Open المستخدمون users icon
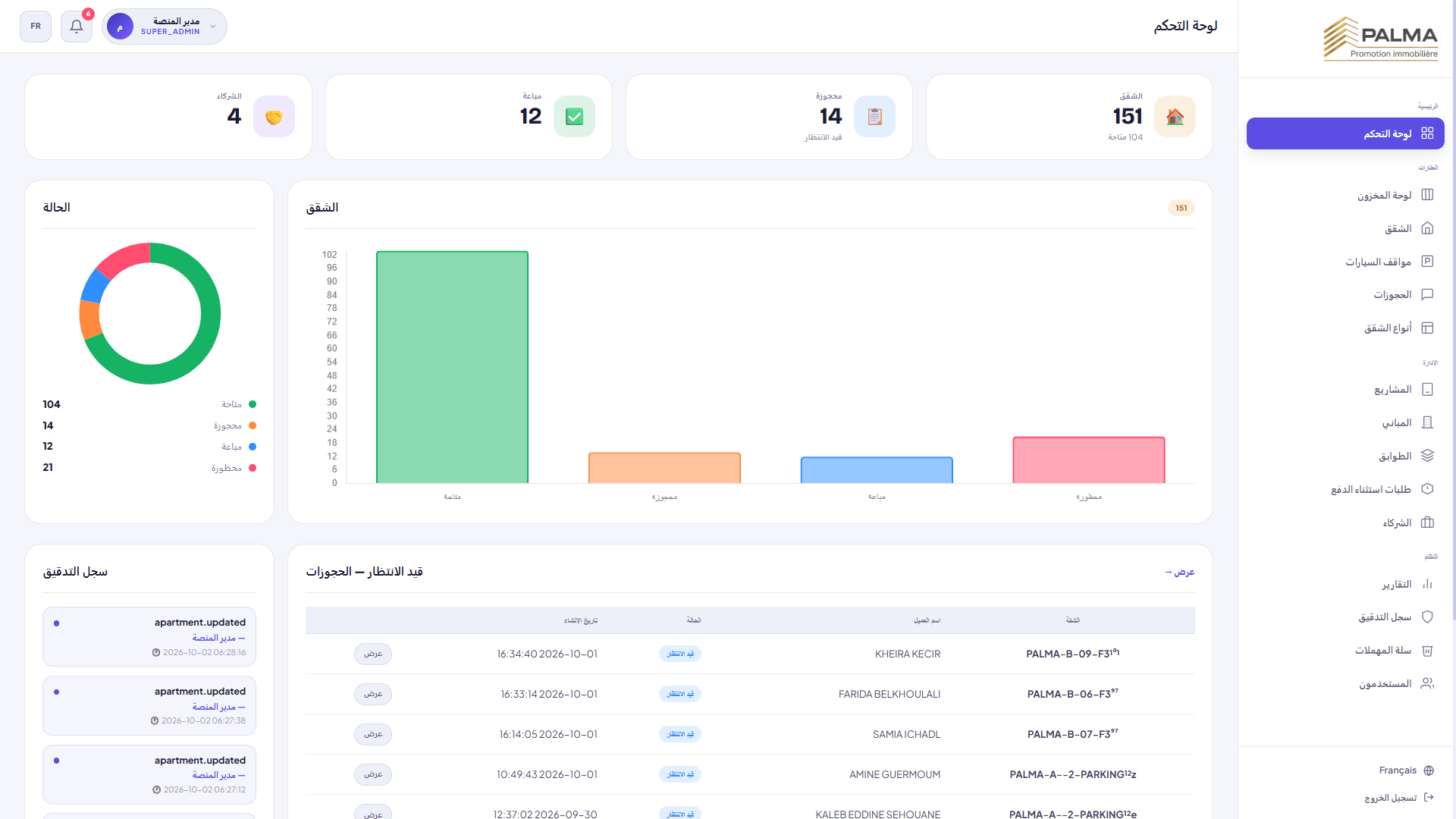The image size is (1456, 819). [x=1427, y=683]
